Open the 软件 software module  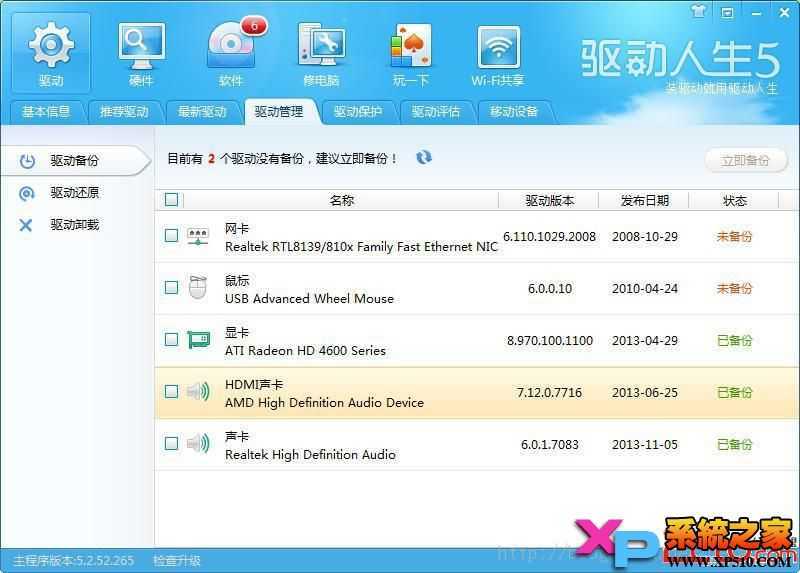[x=231, y=54]
